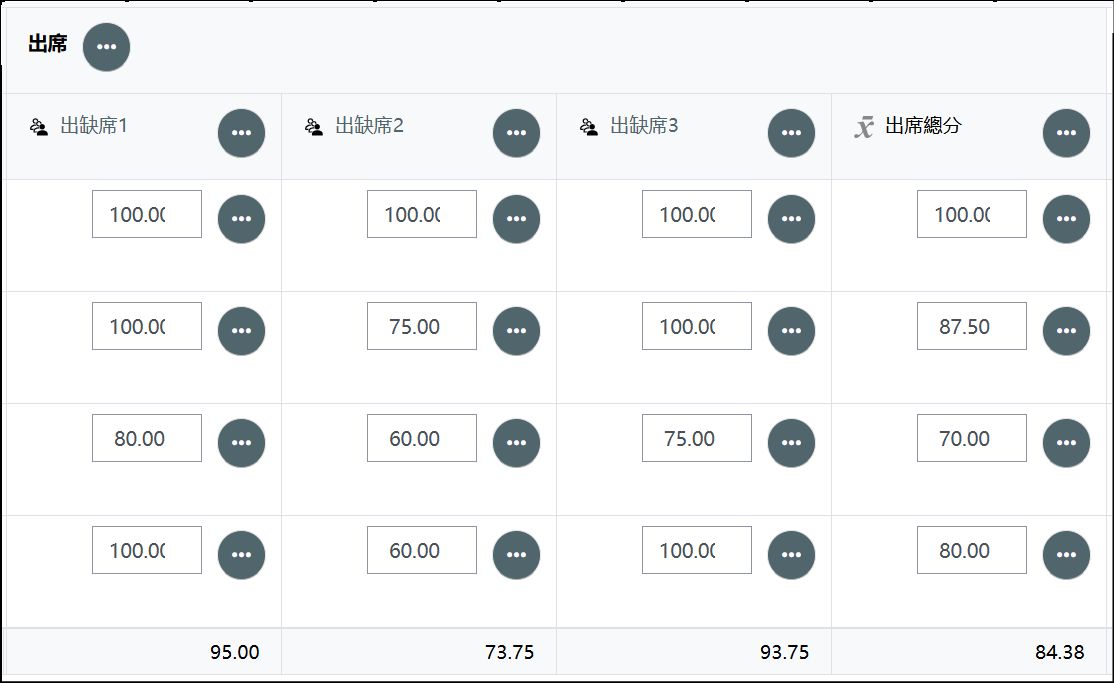Click the attendance icon beside 出缺席2

tap(314, 127)
